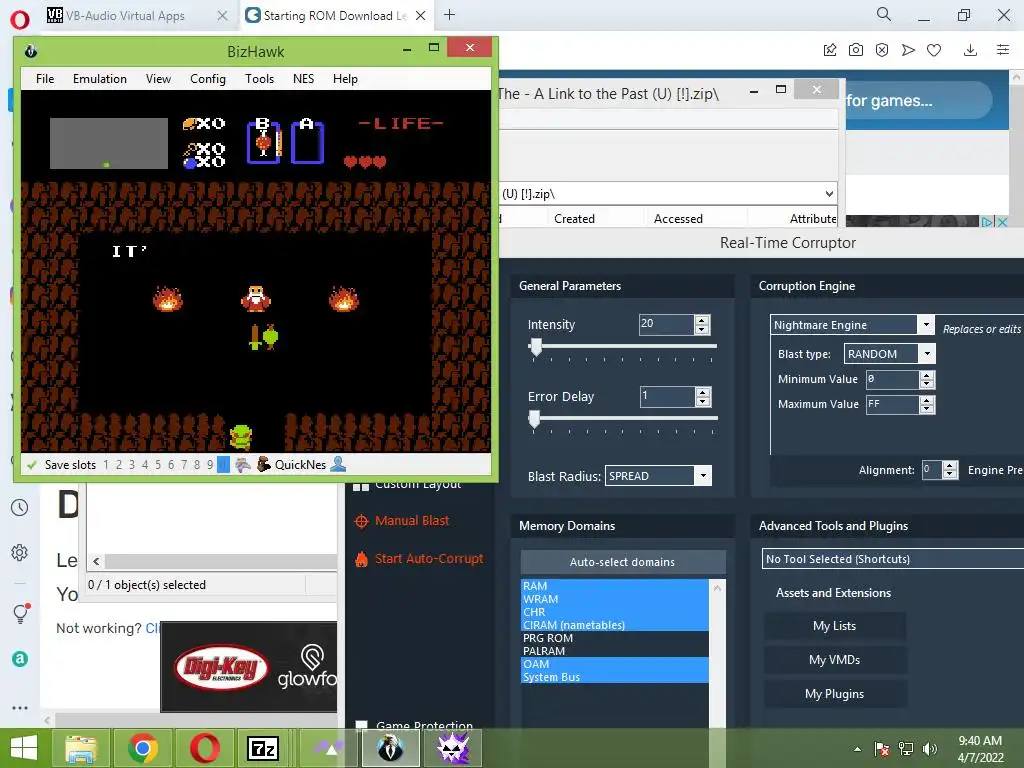Select System Bus memory domain
Image resolution: width=1024 pixels, height=768 pixels.
[x=615, y=677]
